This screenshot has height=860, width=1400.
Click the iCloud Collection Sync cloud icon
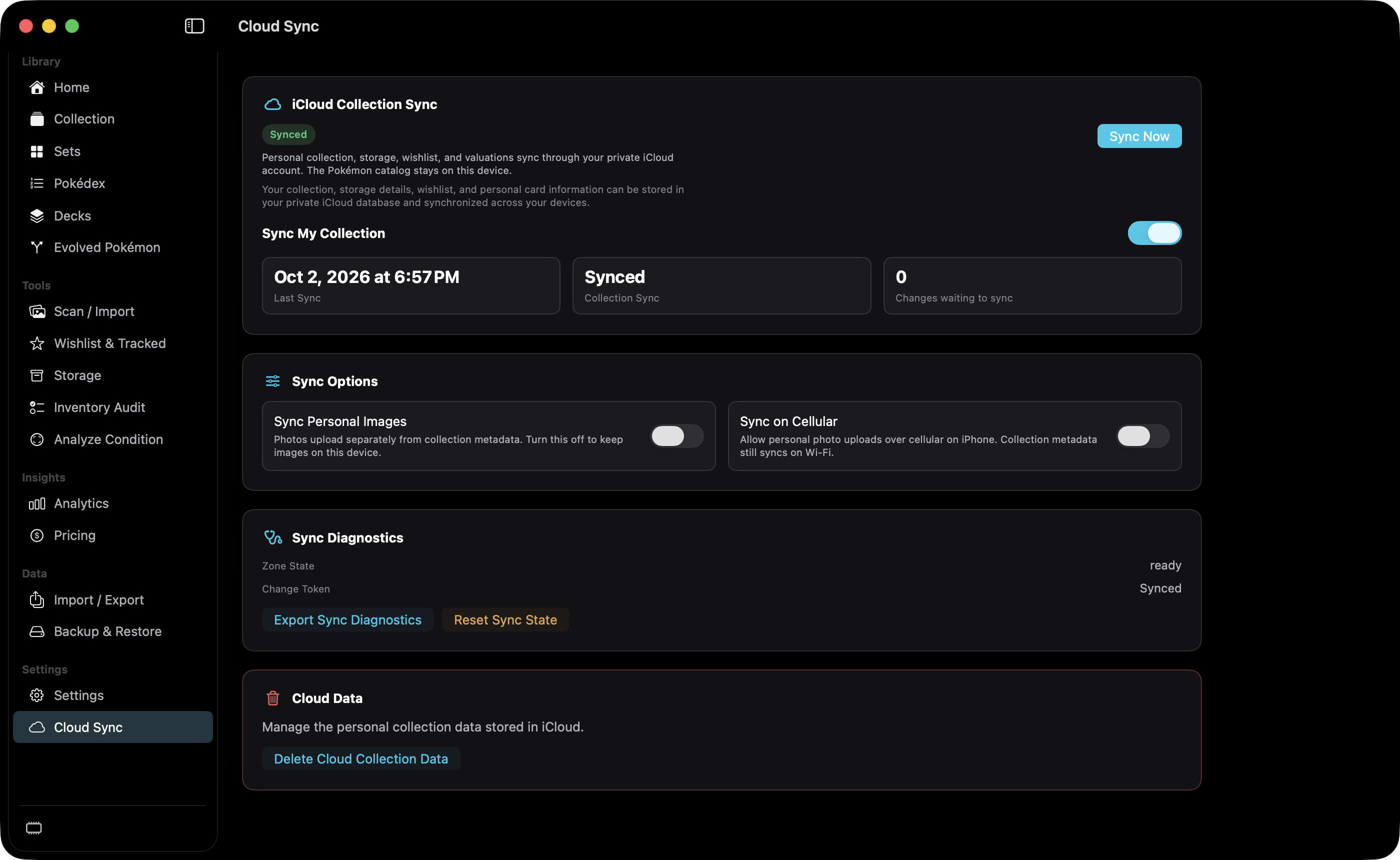click(x=273, y=104)
